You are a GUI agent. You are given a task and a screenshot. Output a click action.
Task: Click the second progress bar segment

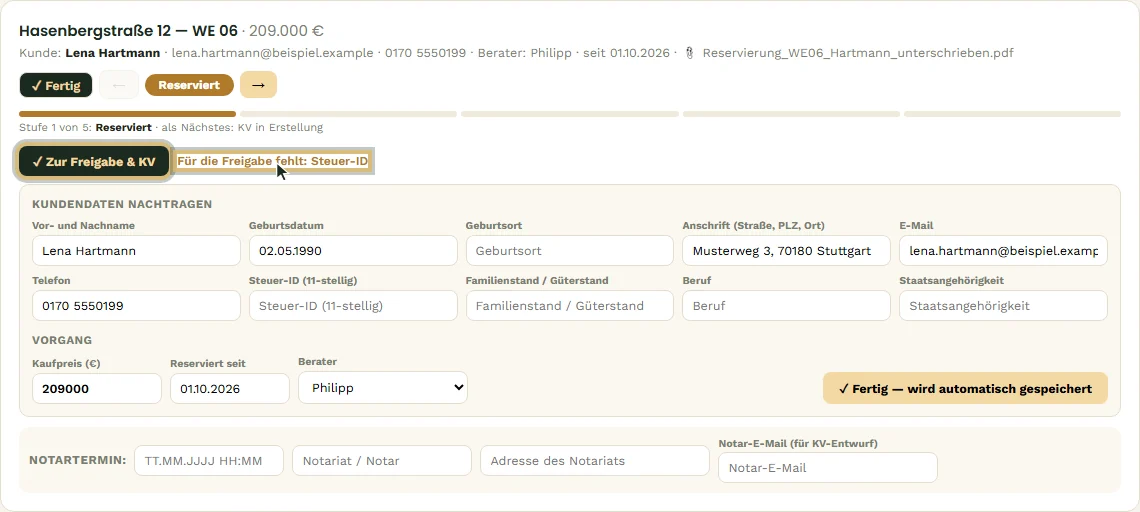(348, 114)
